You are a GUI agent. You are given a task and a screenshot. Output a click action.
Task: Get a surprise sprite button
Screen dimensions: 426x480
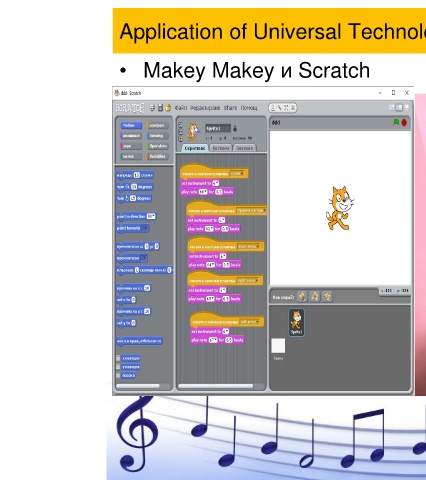tap(327, 296)
